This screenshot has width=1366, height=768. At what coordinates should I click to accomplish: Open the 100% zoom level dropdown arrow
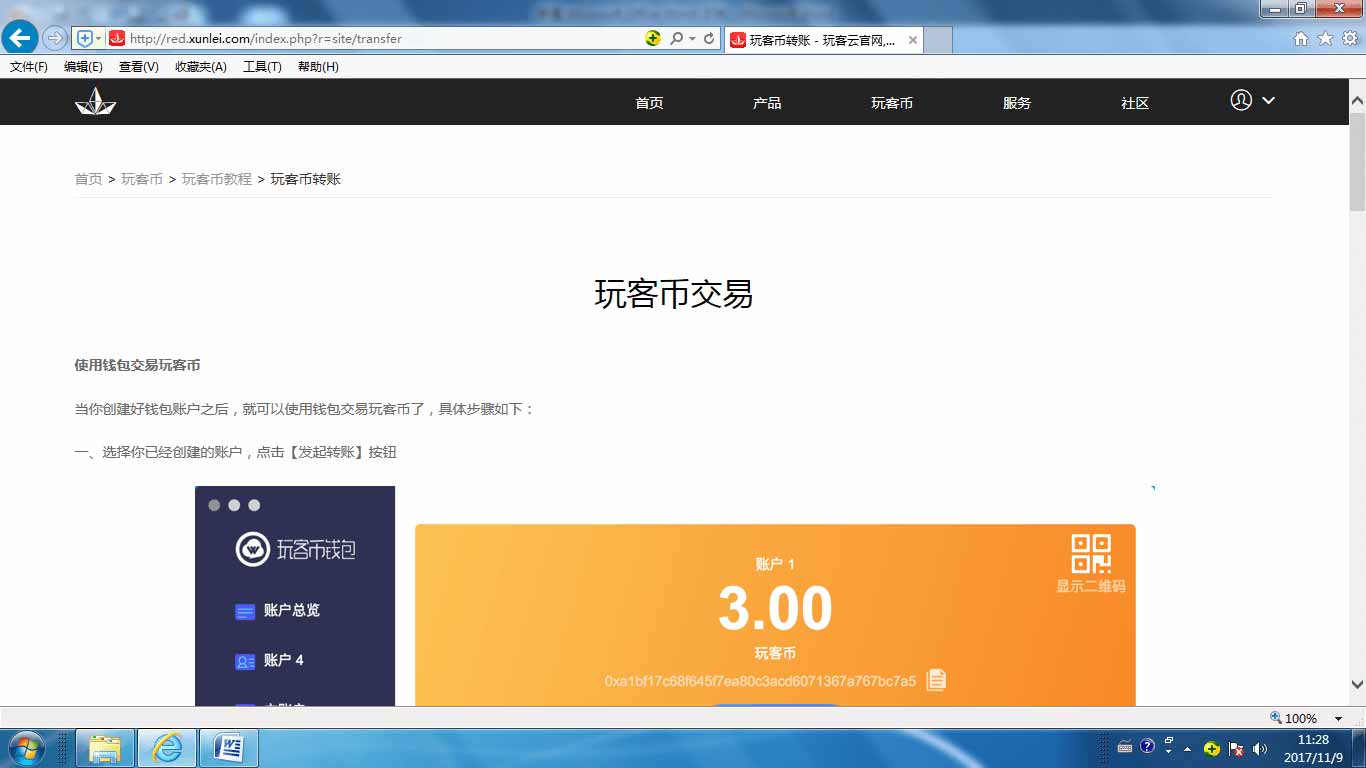(1338, 718)
